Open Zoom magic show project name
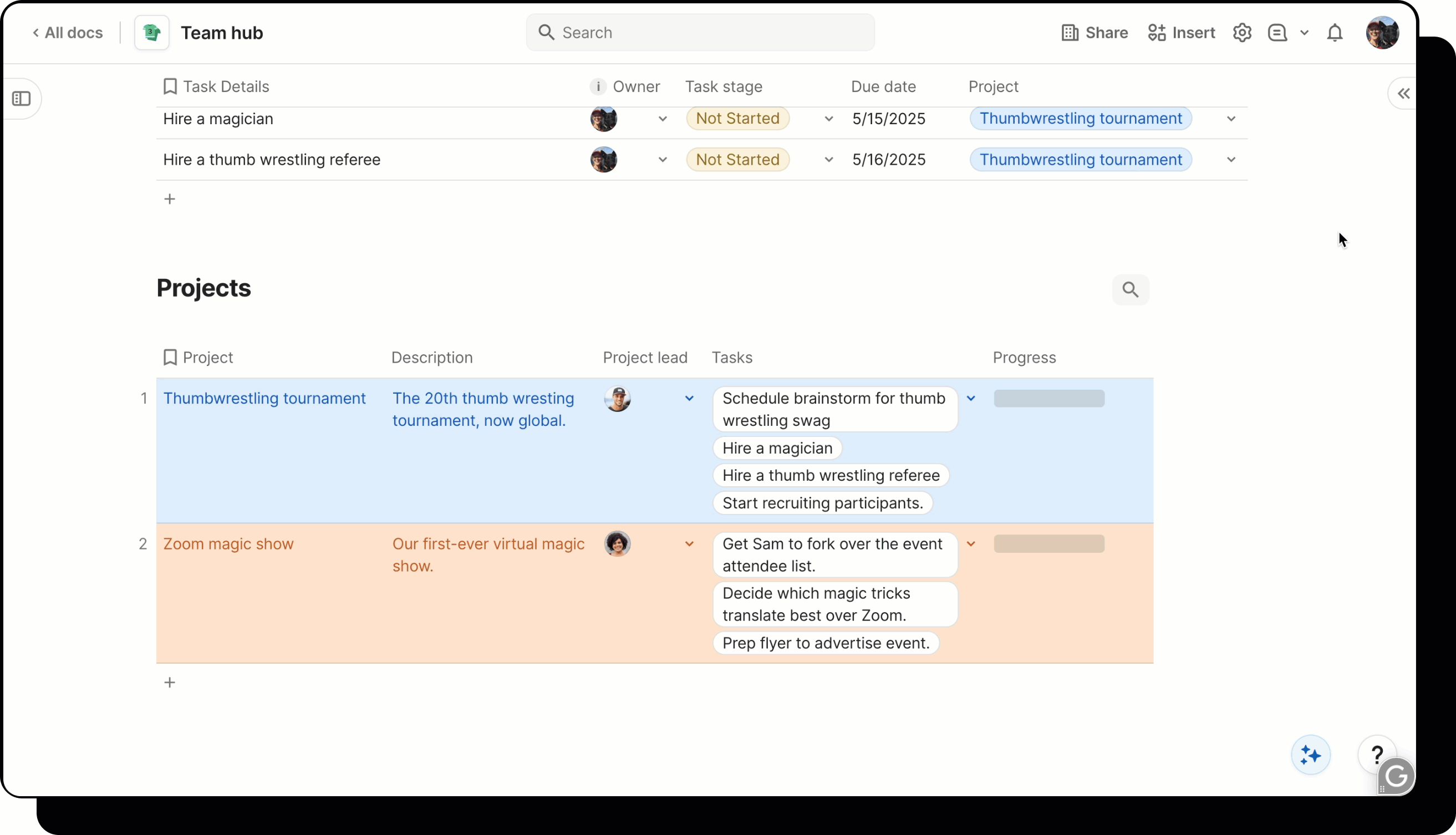Viewport: 1456px width, 835px height. point(228,544)
